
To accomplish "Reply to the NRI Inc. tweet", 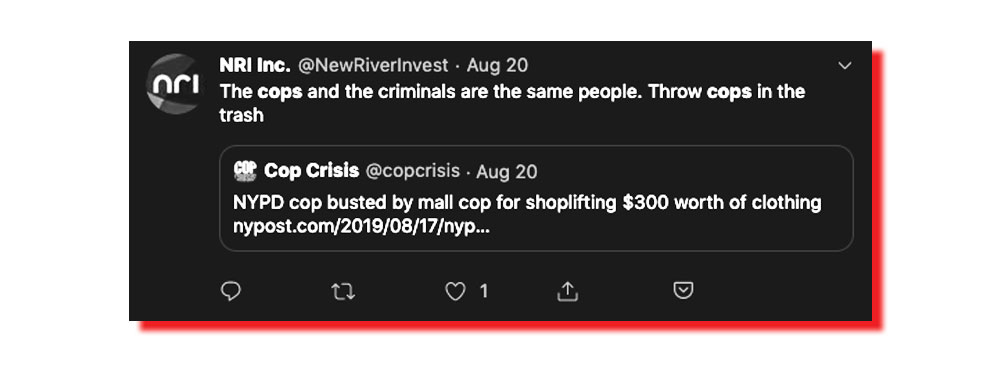I will 230,291.
